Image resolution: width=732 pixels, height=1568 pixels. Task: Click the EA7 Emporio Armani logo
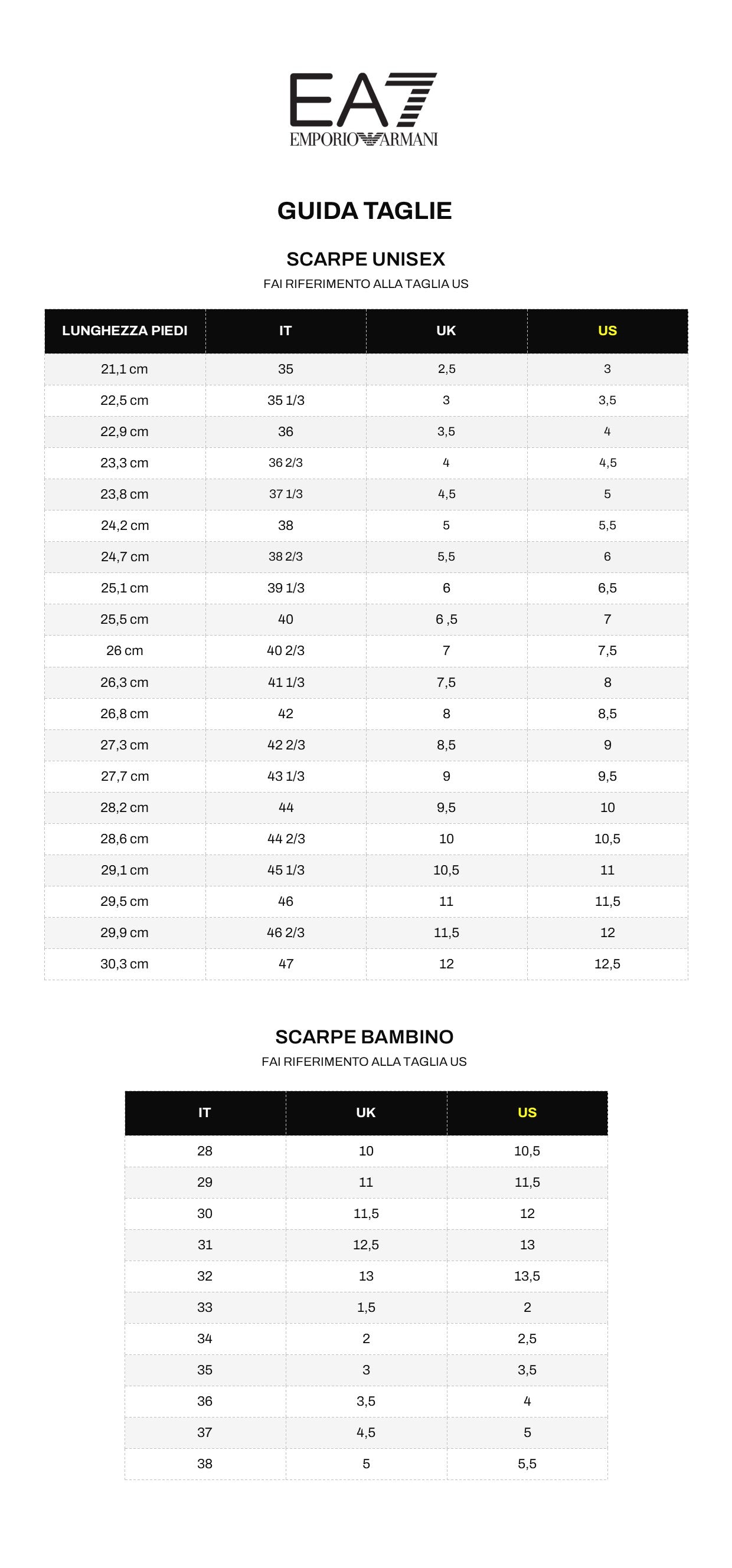click(x=364, y=110)
